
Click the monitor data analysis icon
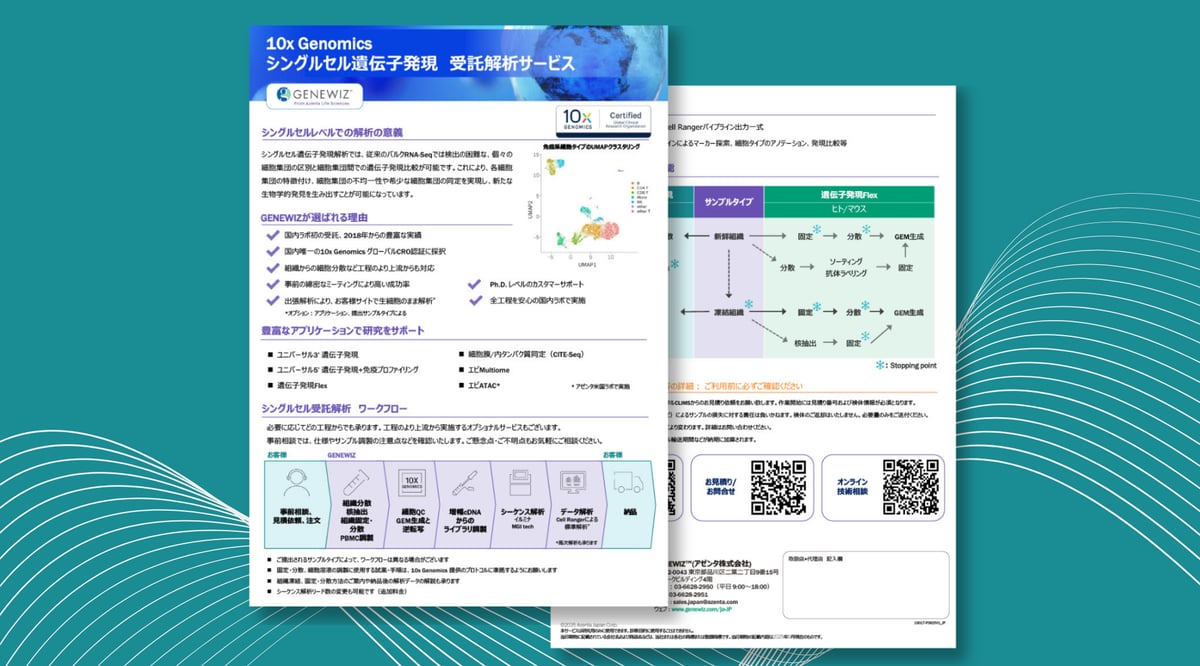click(x=573, y=483)
